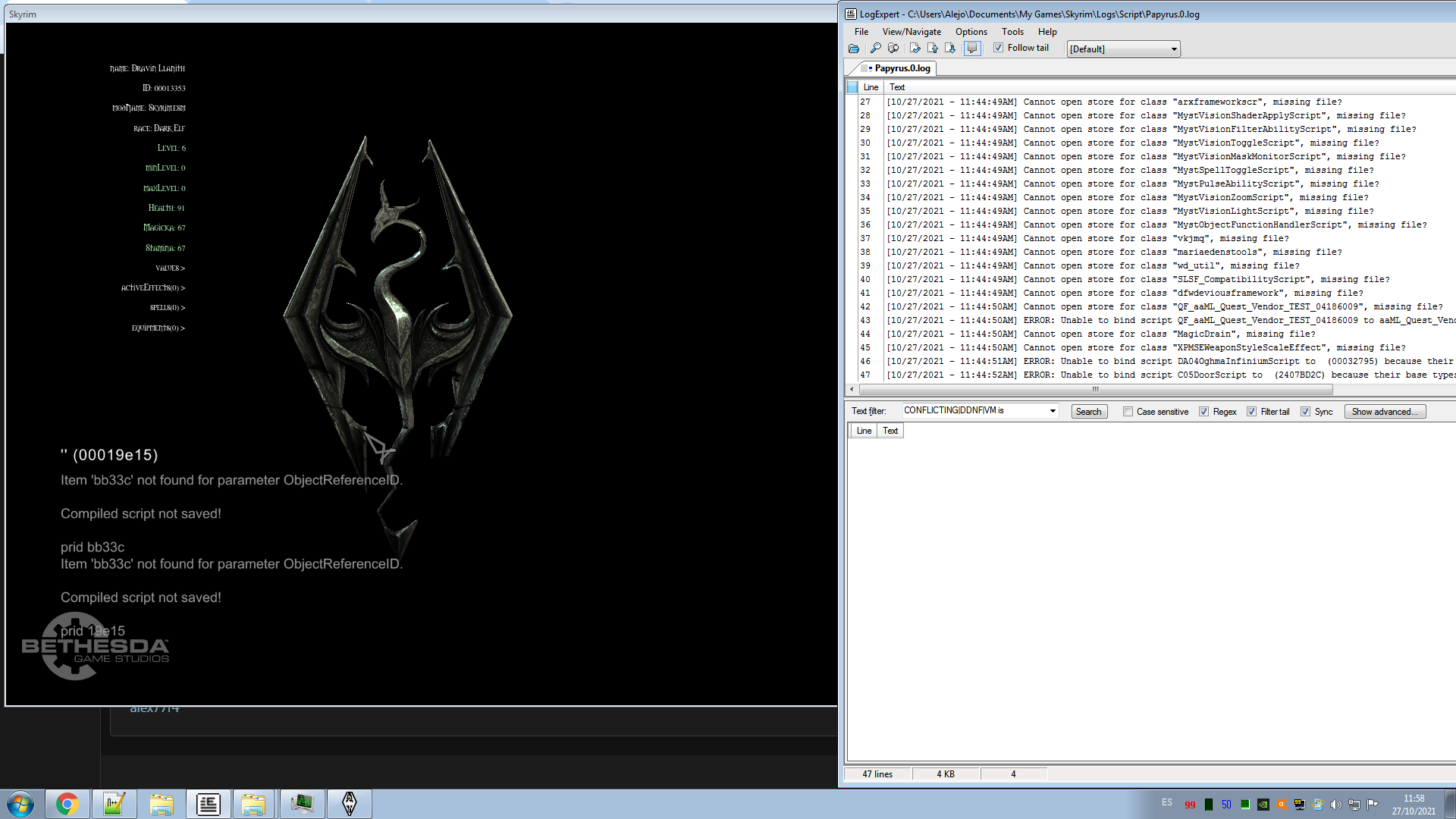Click the Text header in filter results pane

click(890, 431)
